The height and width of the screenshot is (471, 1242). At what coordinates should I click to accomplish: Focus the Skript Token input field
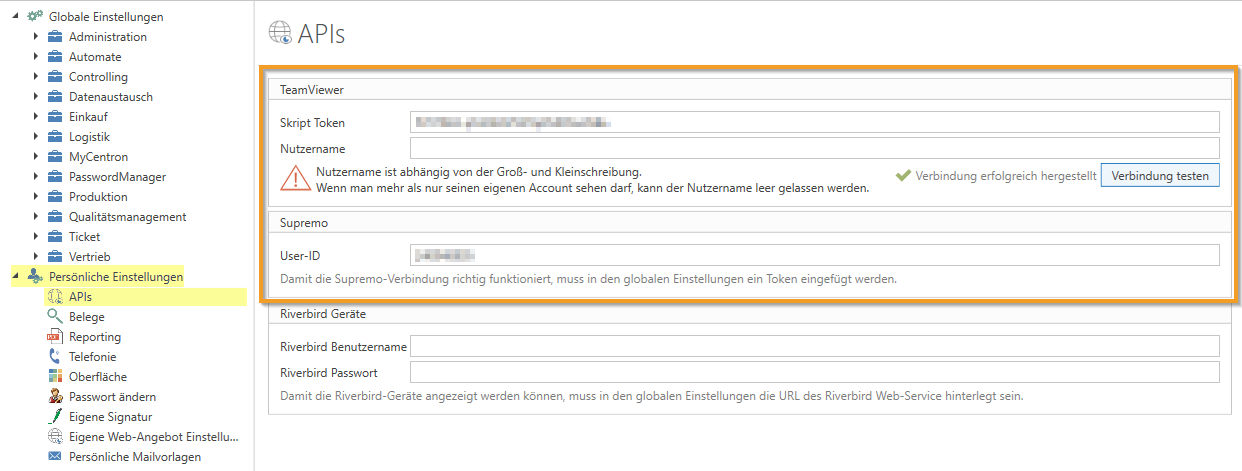pos(814,122)
